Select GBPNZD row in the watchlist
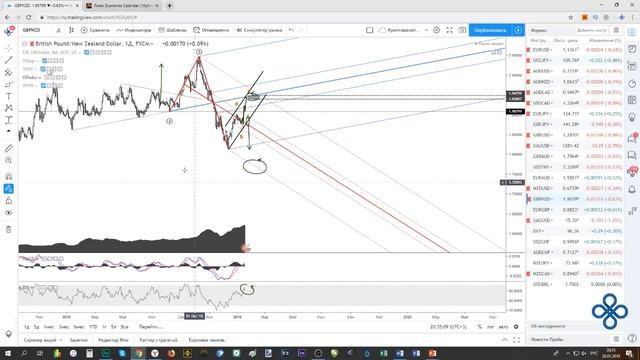 [575, 199]
